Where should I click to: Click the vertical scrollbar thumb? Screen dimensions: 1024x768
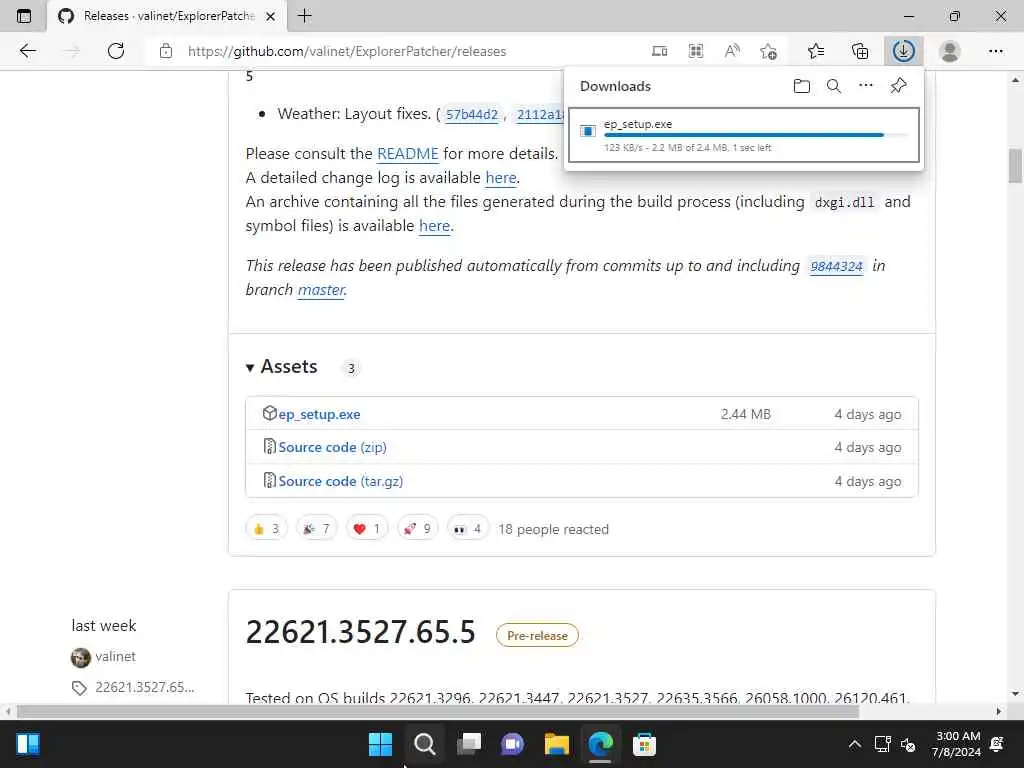click(1014, 166)
